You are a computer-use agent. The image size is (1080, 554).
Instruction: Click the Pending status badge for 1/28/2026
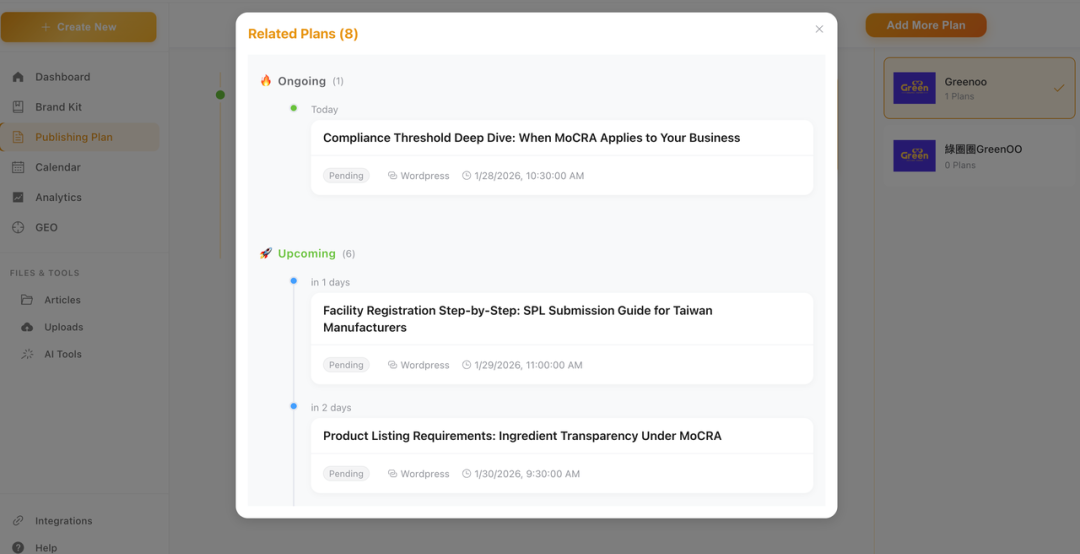click(x=346, y=176)
